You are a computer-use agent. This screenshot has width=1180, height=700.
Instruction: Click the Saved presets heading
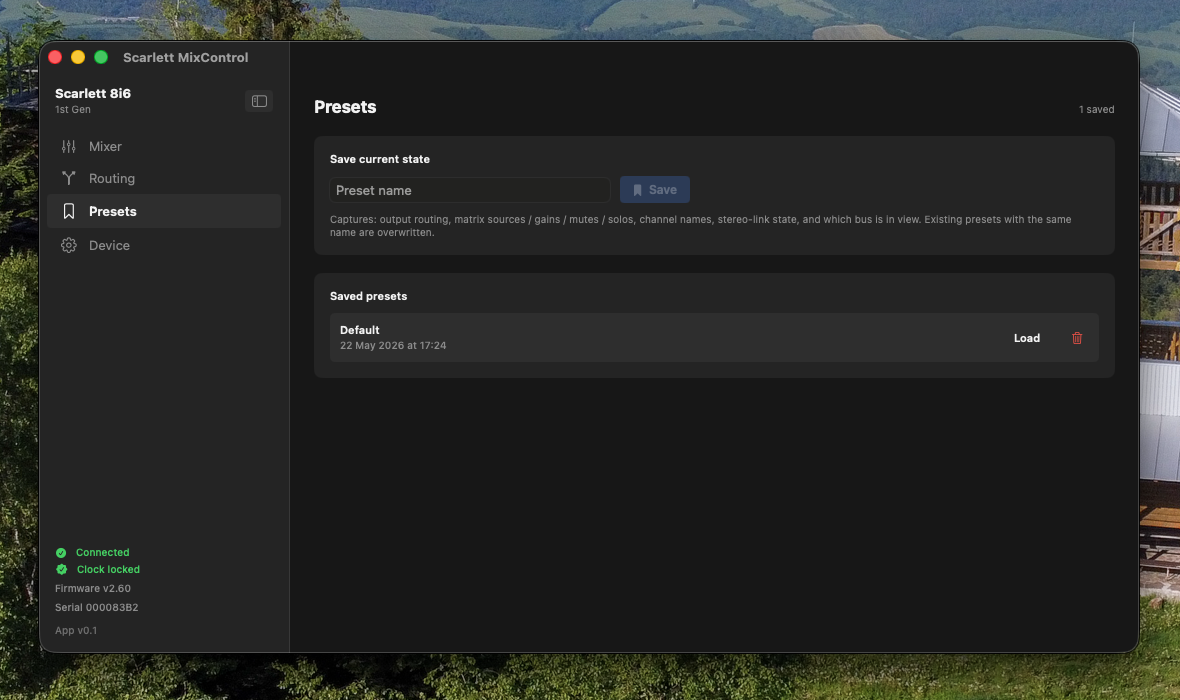[x=369, y=296]
